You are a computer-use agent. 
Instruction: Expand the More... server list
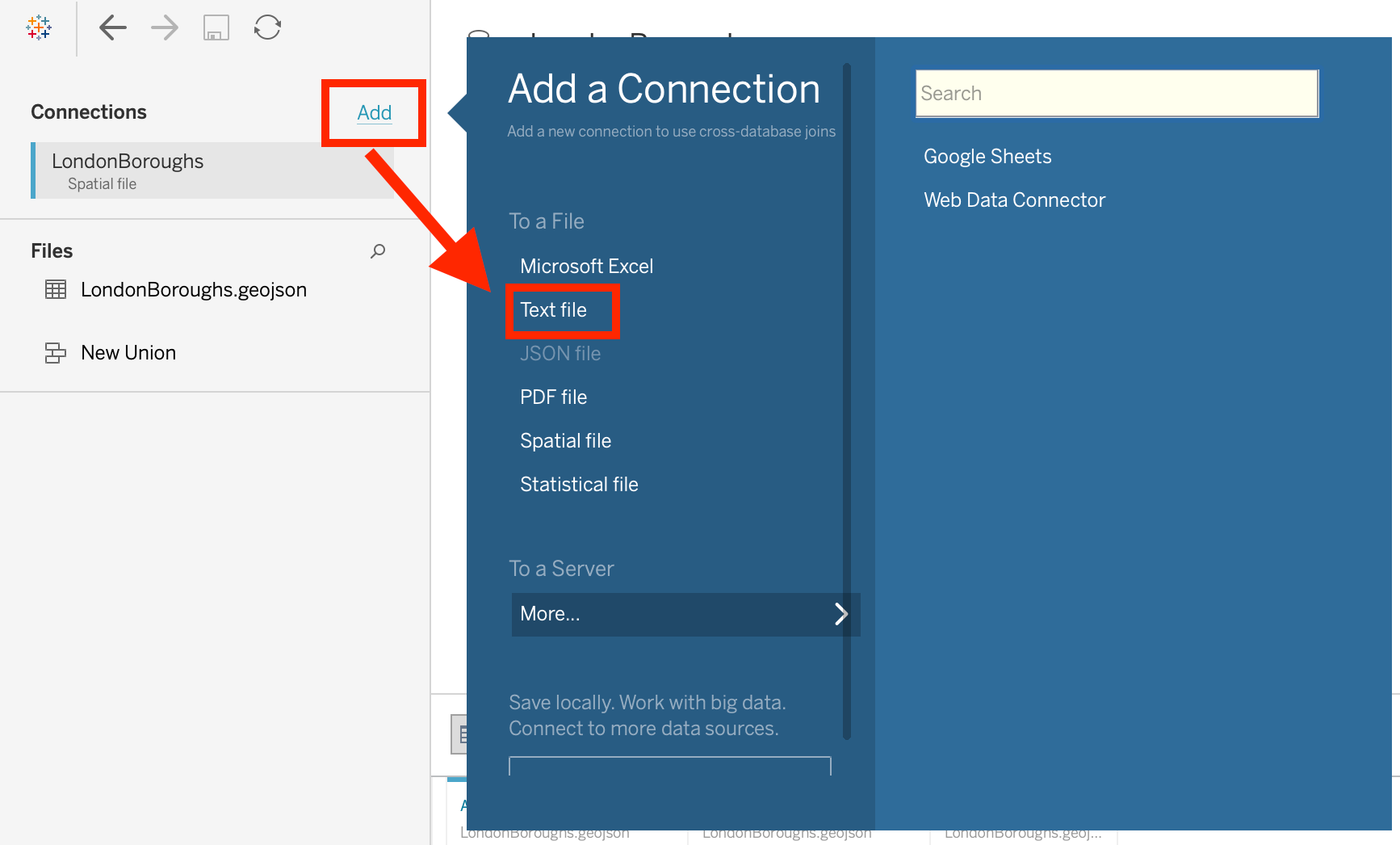pos(685,615)
